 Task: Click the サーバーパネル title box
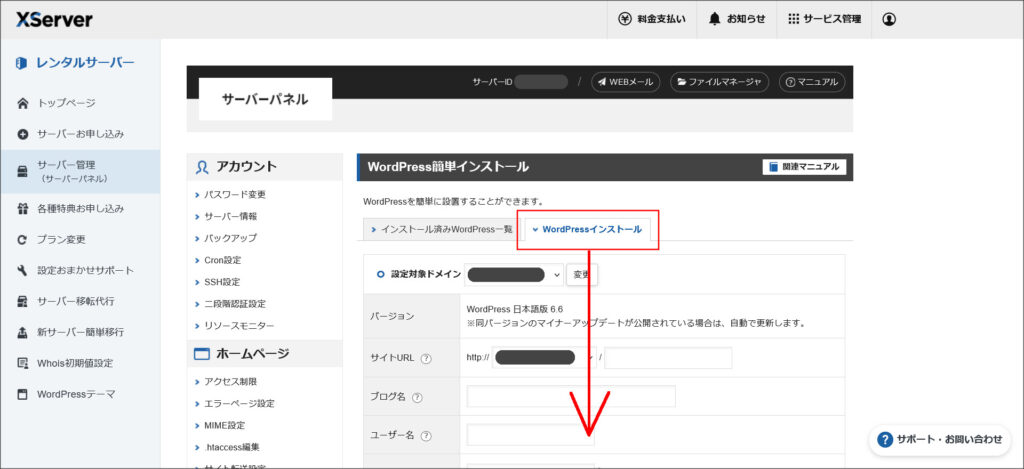265,99
